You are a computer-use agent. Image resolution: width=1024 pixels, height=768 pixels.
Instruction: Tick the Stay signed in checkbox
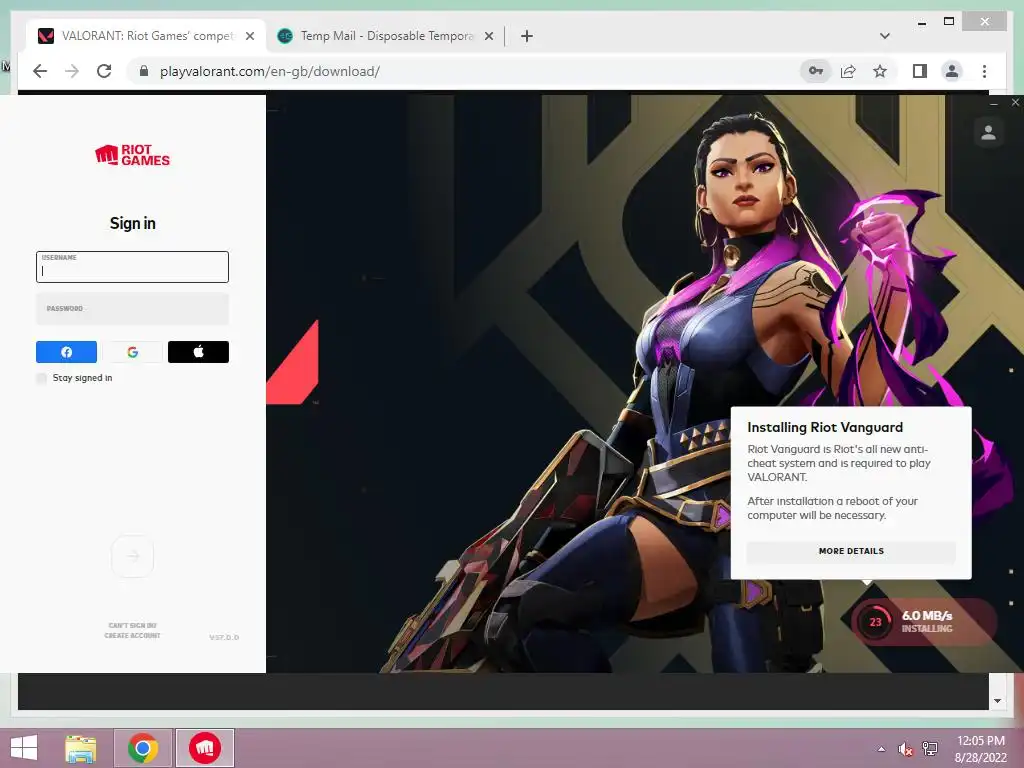coord(42,378)
